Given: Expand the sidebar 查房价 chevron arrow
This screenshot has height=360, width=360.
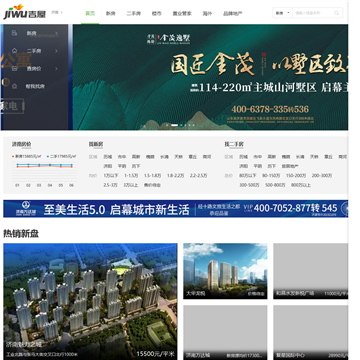Looking at the screenshot, I should [x=56, y=68].
